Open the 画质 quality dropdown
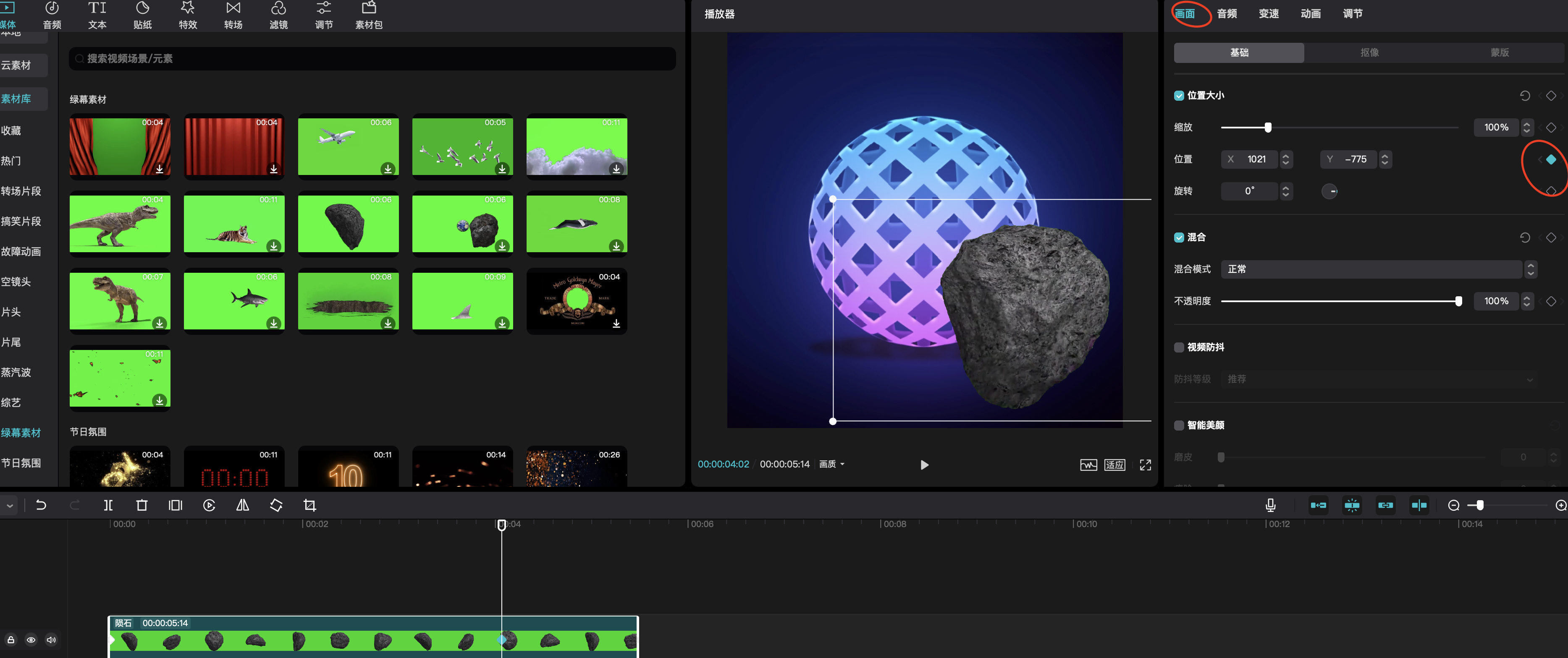This screenshot has height=658, width=1568. click(x=831, y=464)
